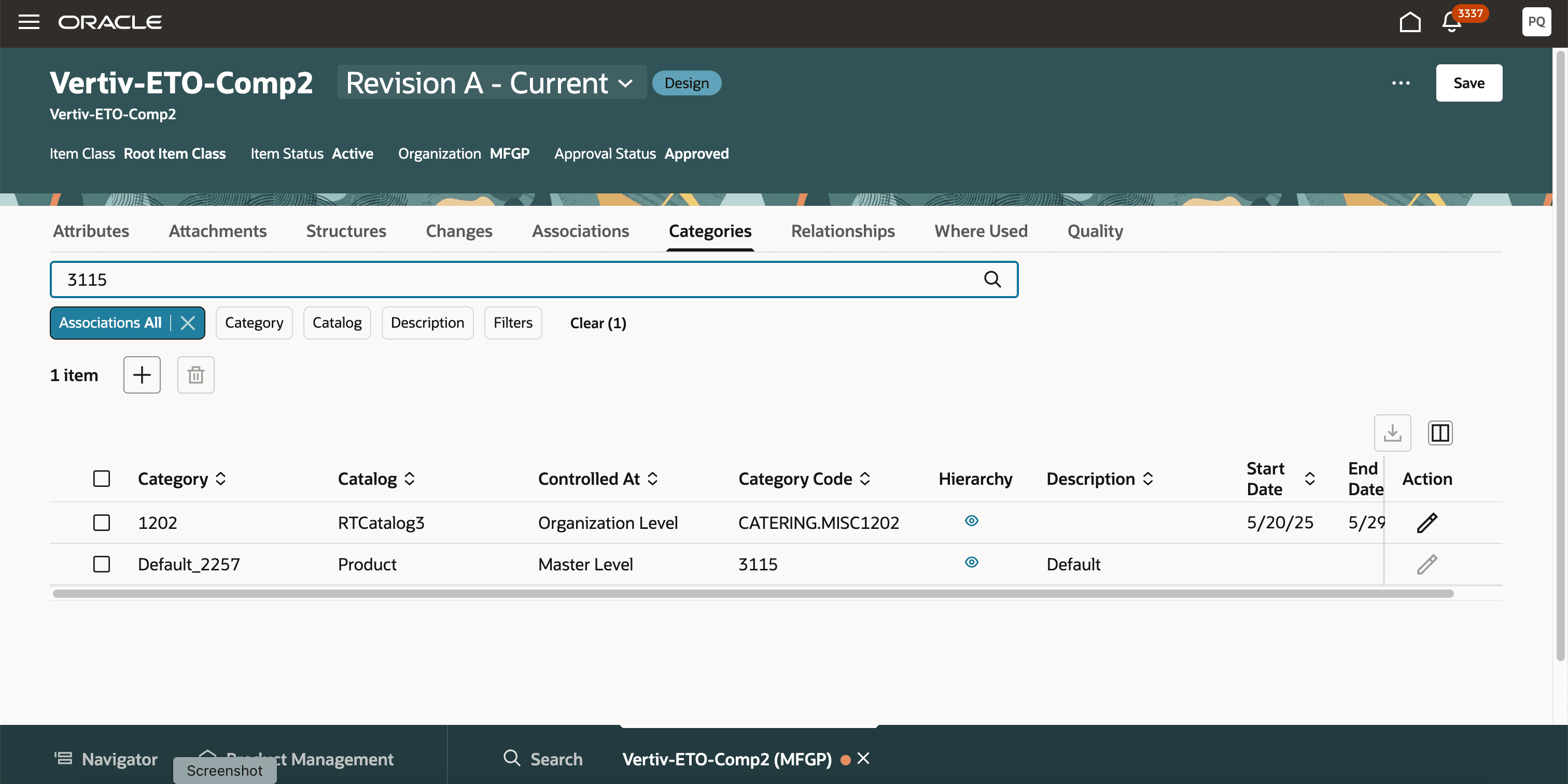Edit the 1202 row with pencil icon

(x=1426, y=523)
